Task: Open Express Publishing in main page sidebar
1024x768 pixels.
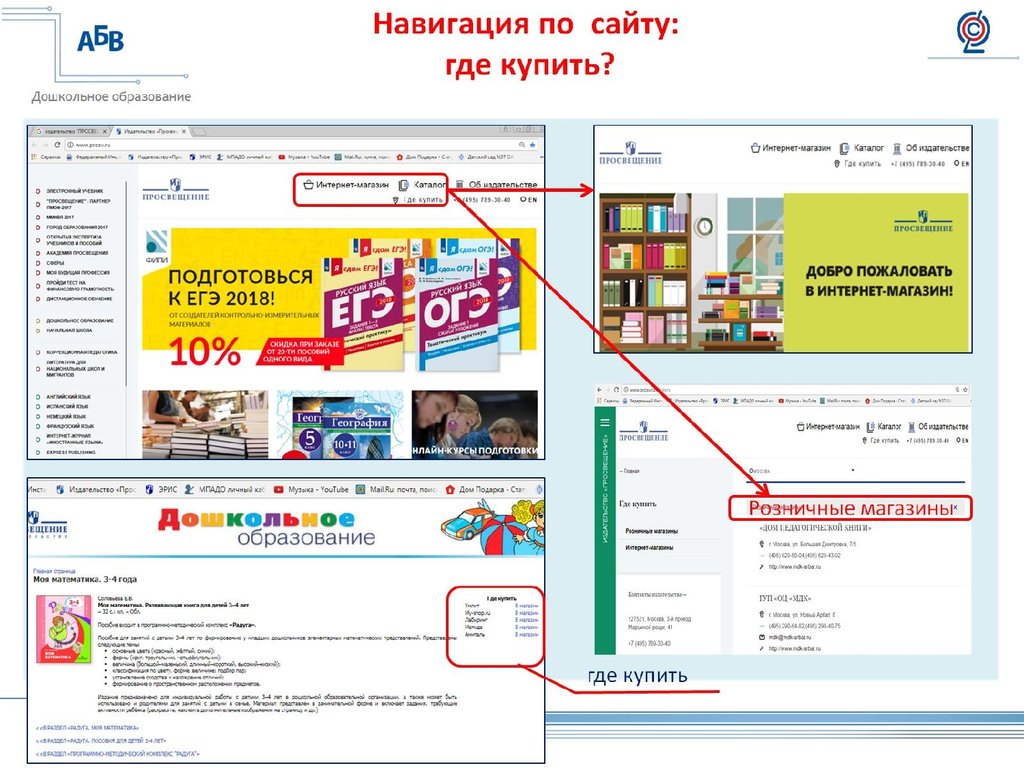Action: click(71, 452)
